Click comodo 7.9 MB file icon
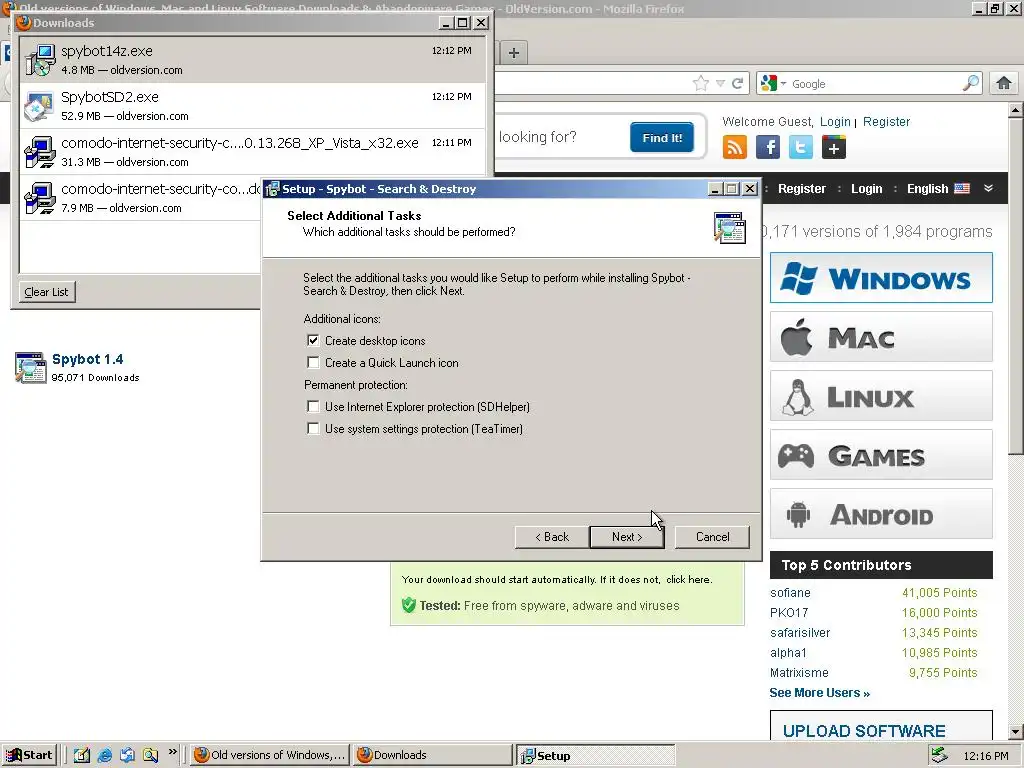Viewport: 1024px width, 768px height. [x=40, y=198]
